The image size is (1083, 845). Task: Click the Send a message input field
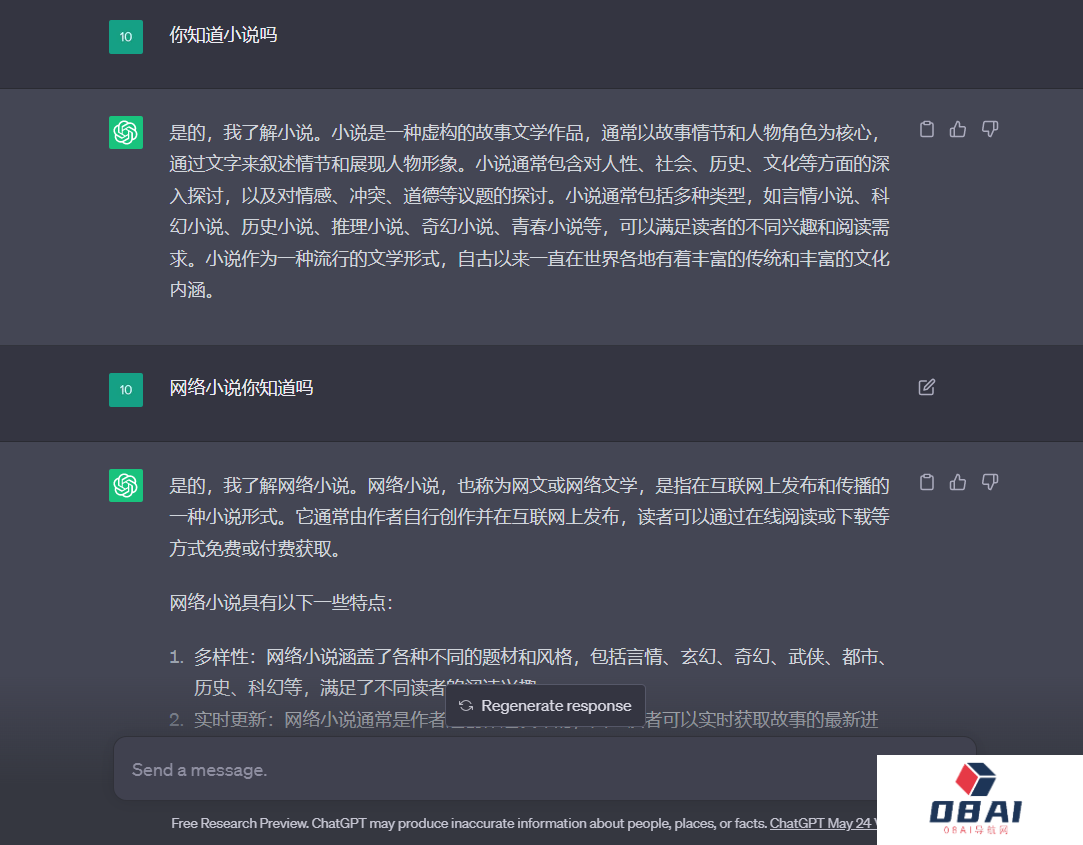coord(500,768)
